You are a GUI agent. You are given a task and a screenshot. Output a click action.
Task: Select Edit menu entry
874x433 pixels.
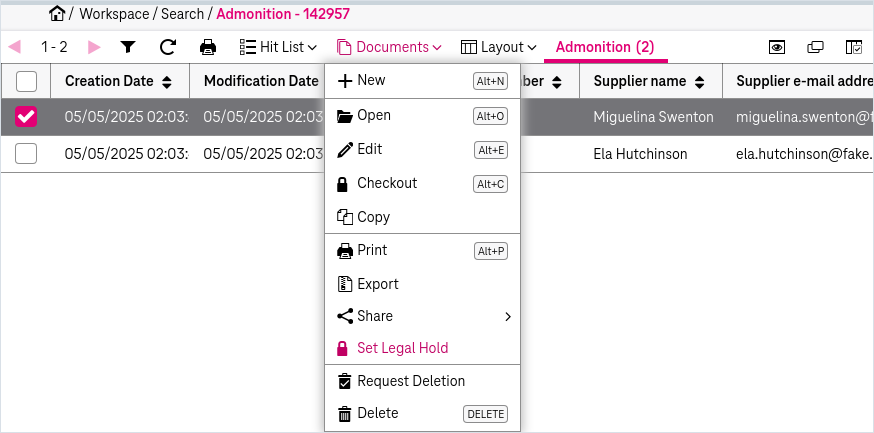(423, 149)
